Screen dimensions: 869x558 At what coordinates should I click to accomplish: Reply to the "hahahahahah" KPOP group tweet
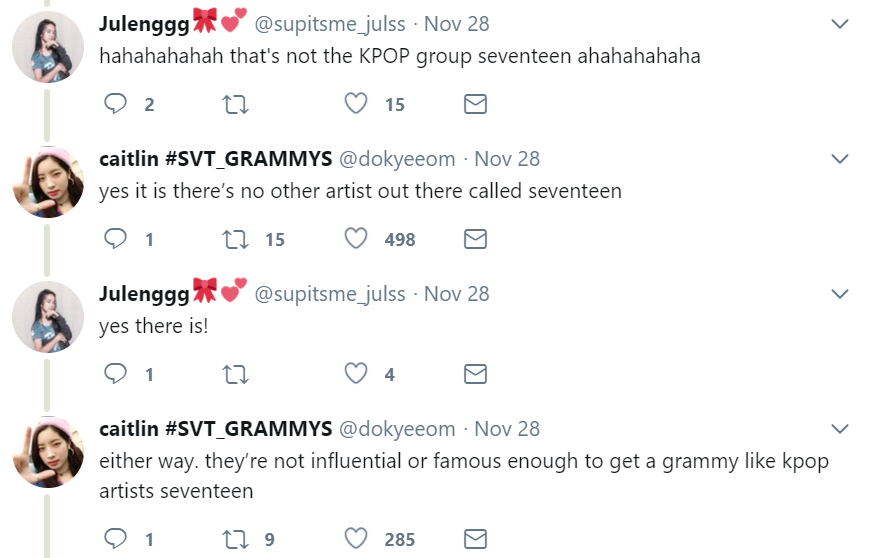click(117, 104)
